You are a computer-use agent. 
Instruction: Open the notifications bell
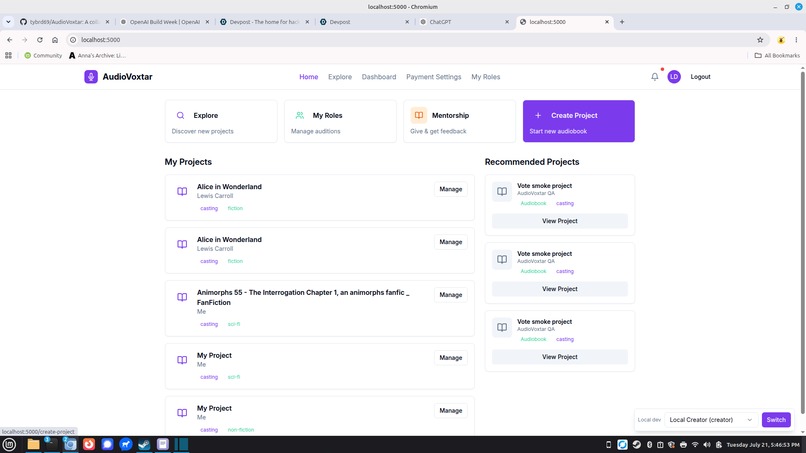654,77
